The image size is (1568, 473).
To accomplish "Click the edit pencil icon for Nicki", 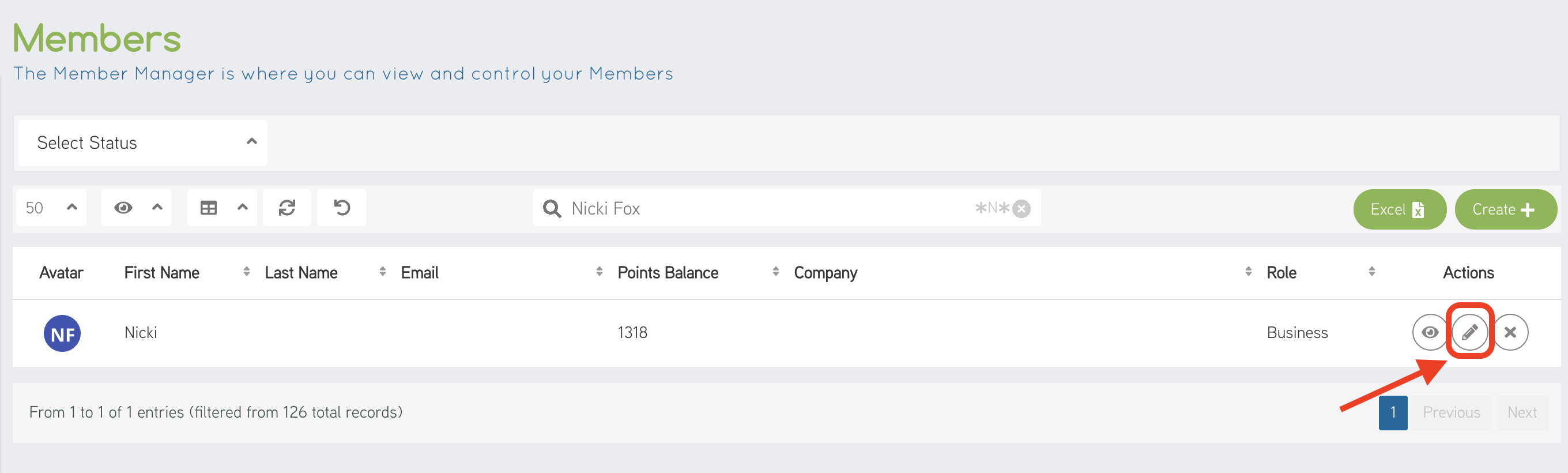I will click(1469, 332).
